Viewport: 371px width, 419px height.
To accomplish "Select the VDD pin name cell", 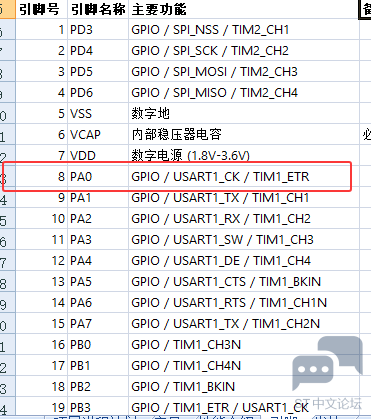I will (98, 156).
